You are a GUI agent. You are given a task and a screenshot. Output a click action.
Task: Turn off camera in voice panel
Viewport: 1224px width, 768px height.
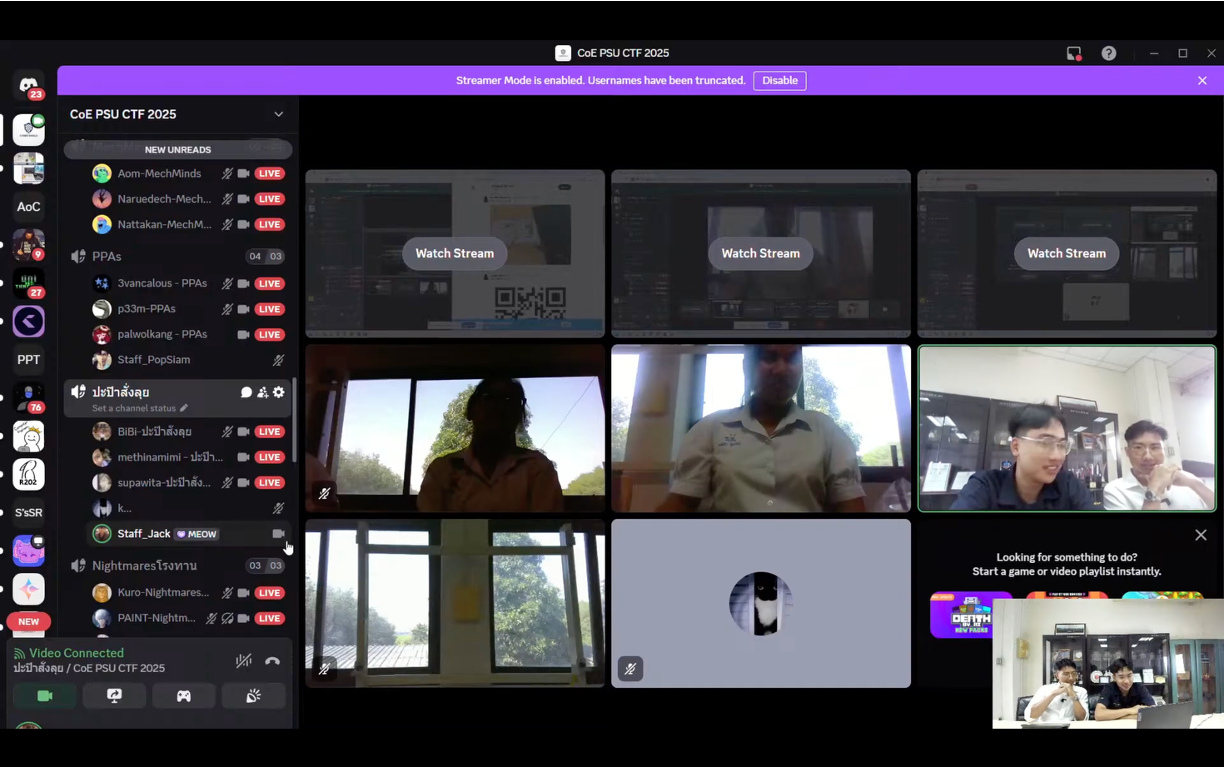45,696
